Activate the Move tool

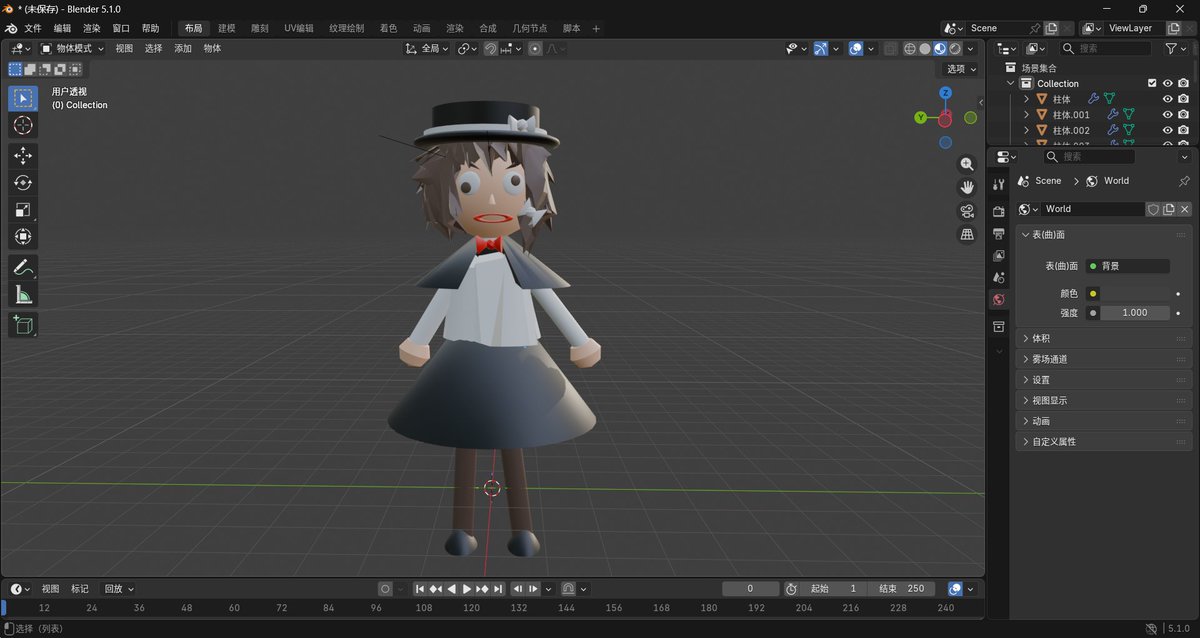point(24,156)
